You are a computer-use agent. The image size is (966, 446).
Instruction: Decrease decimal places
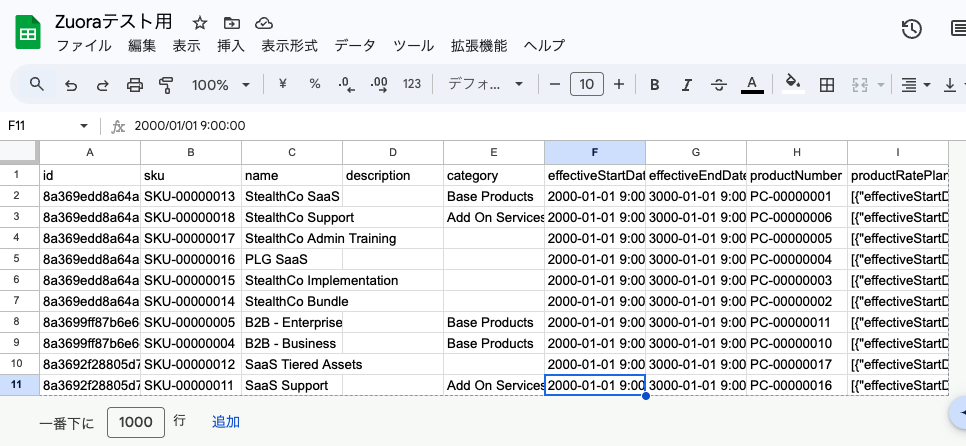click(347, 84)
